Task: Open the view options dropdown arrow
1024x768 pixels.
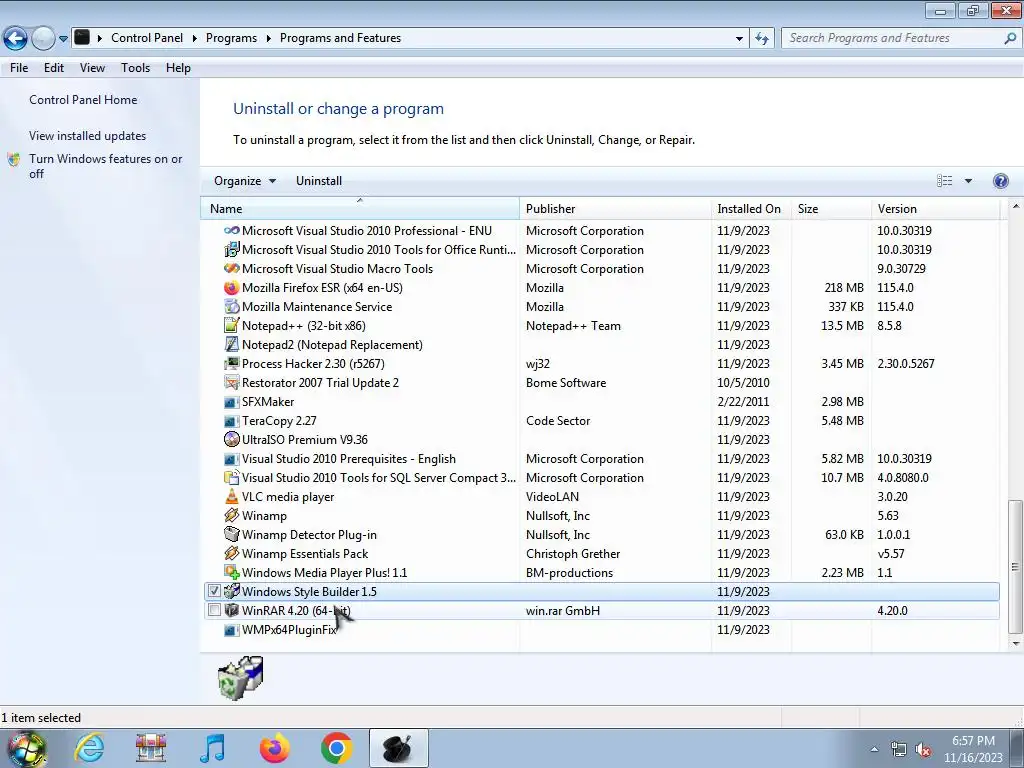Action: [968, 181]
